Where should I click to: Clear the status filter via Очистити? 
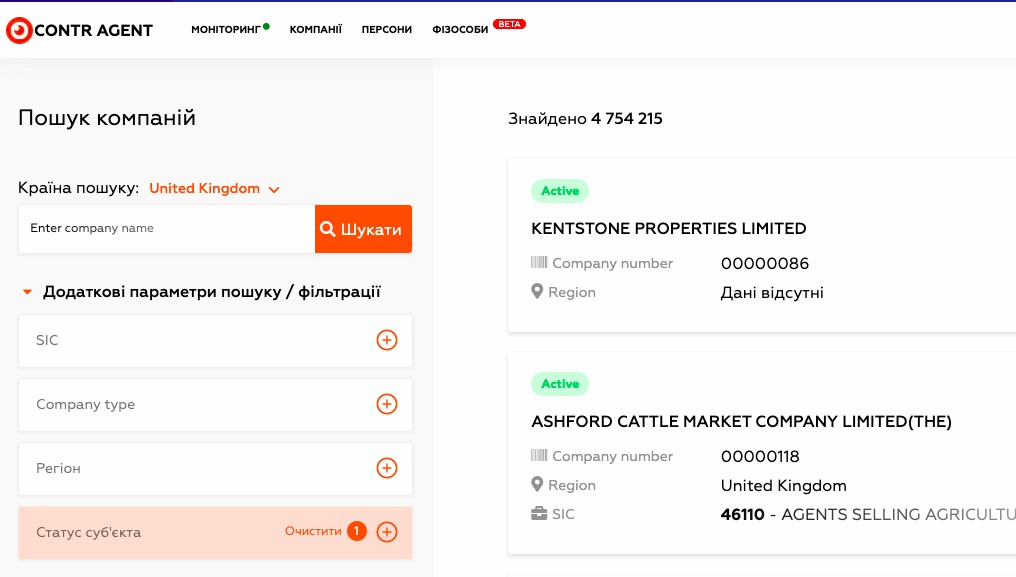313,531
